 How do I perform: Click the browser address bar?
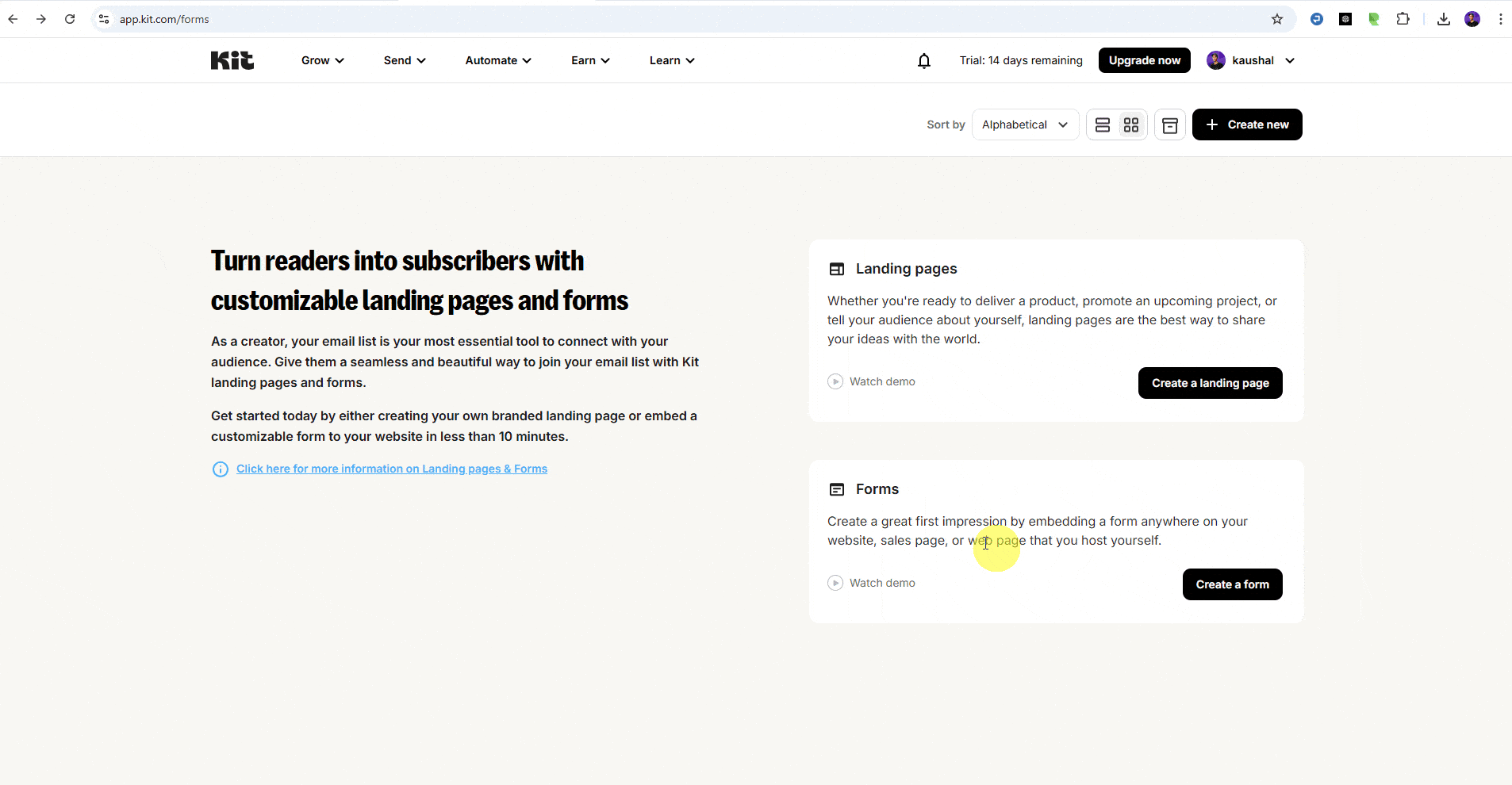pyautogui.click(x=635, y=19)
